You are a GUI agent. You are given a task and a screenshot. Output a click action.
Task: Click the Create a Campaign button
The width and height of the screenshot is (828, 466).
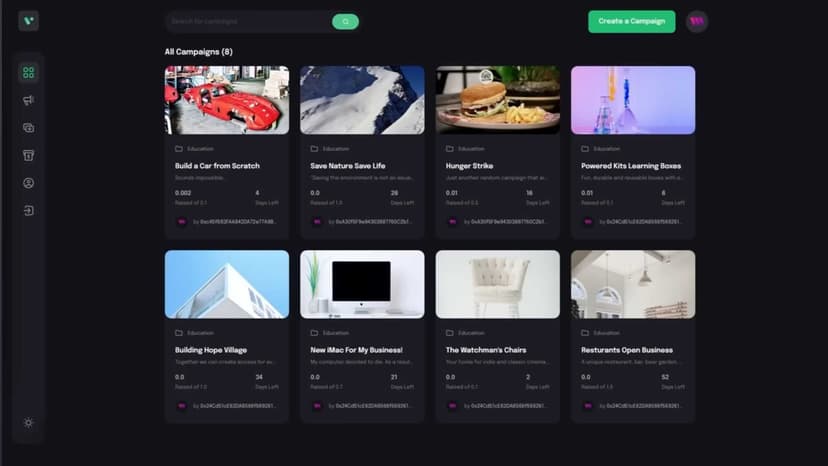click(x=632, y=22)
